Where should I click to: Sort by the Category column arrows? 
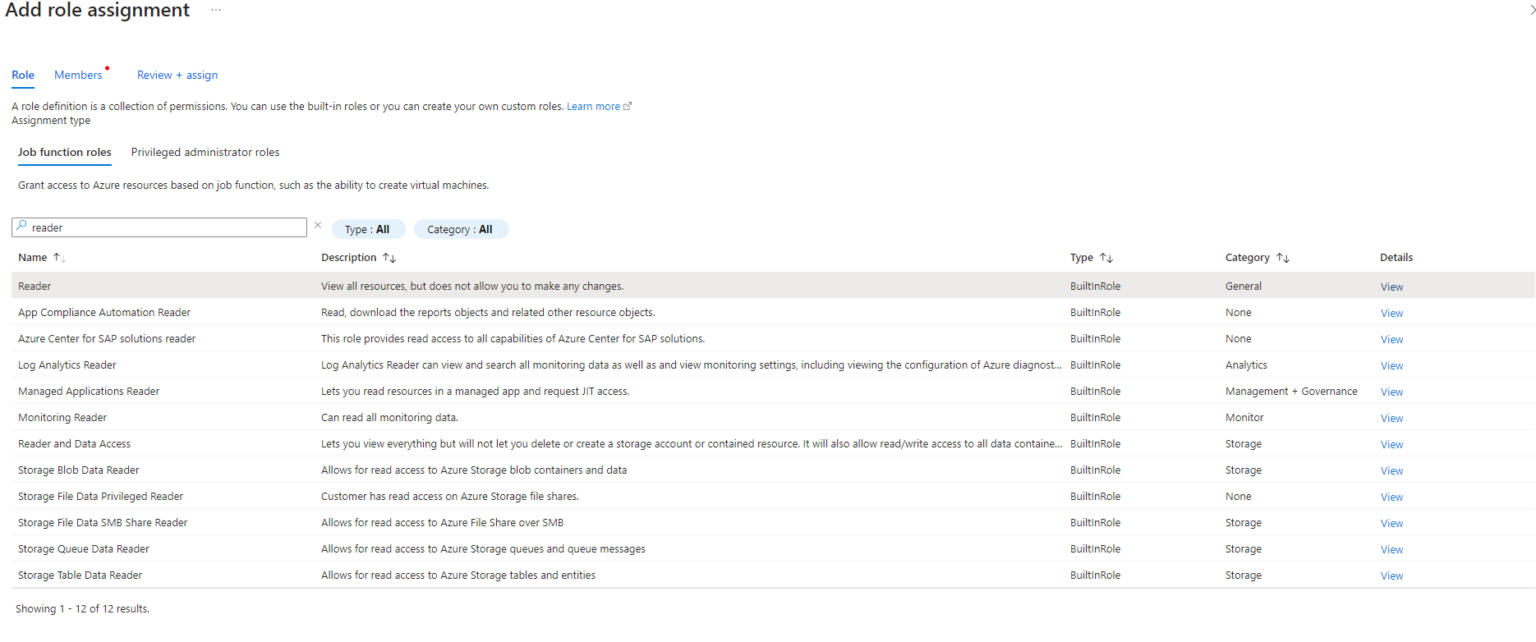click(1283, 258)
